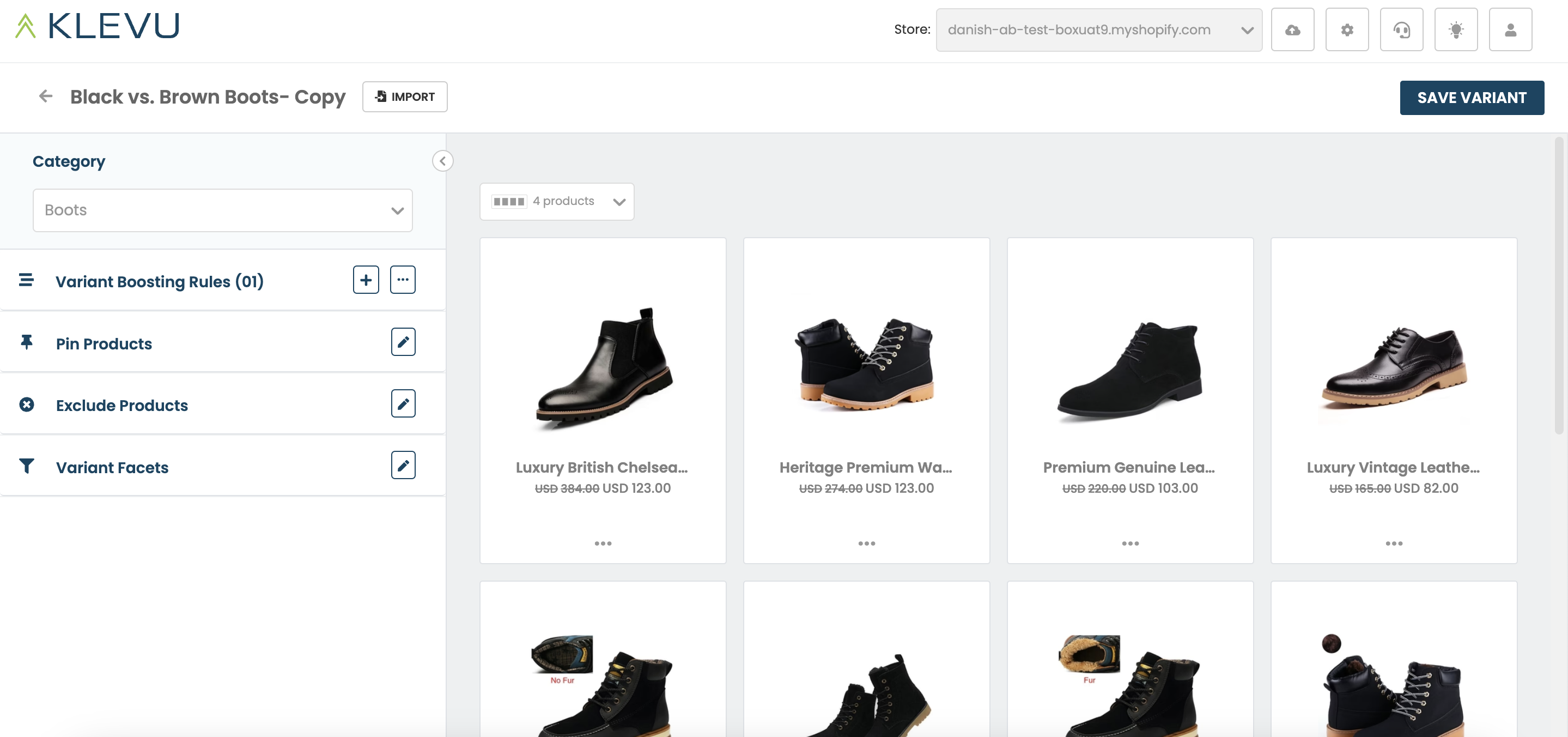
Task: Edit Pin Products
Action: click(403, 342)
